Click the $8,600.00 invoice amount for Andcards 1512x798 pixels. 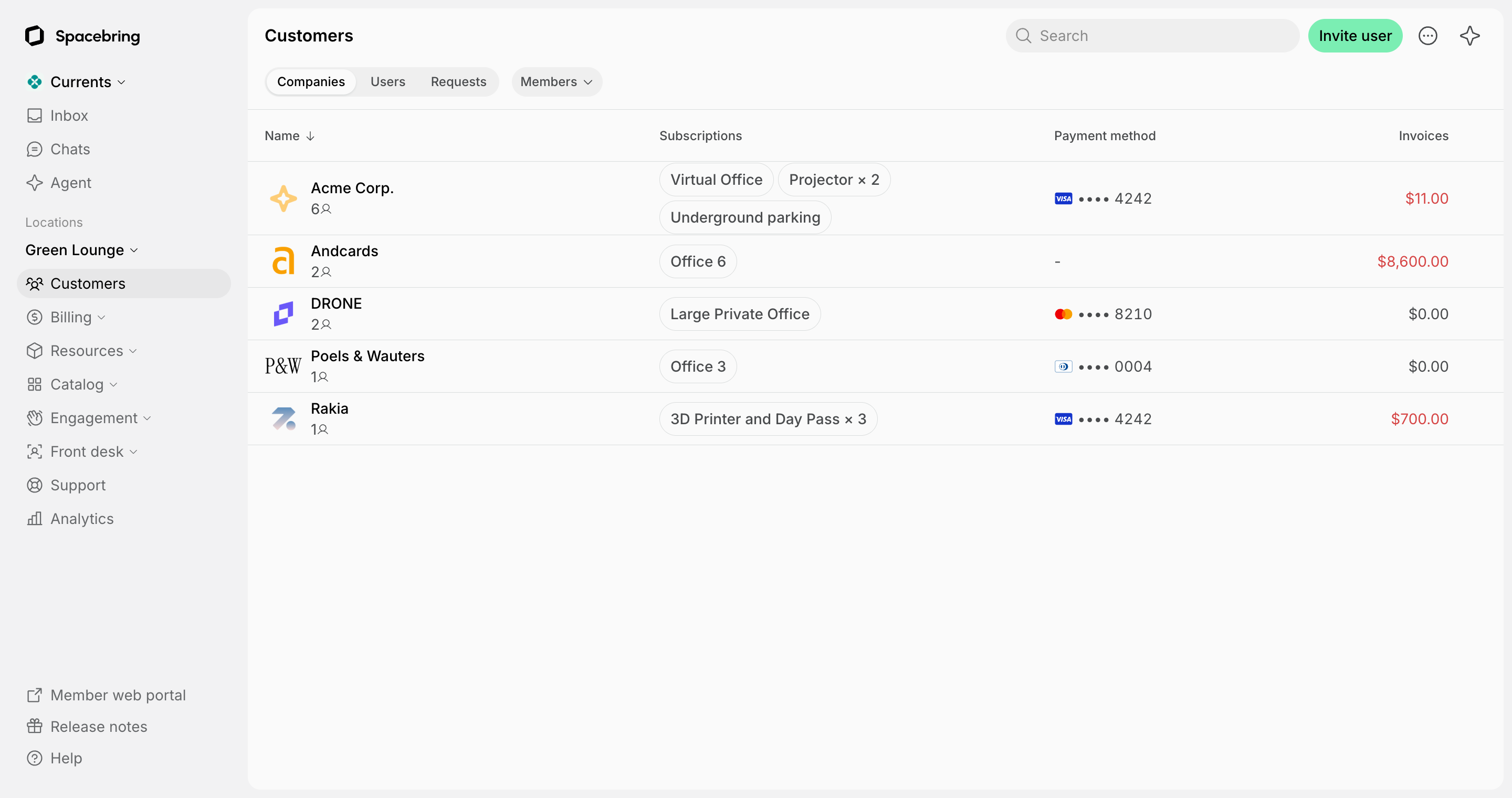click(1413, 261)
